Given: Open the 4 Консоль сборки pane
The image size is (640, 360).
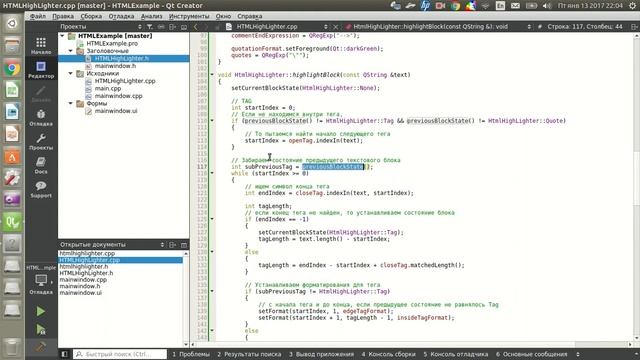Looking at the screenshot, I should (x=389, y=354).
